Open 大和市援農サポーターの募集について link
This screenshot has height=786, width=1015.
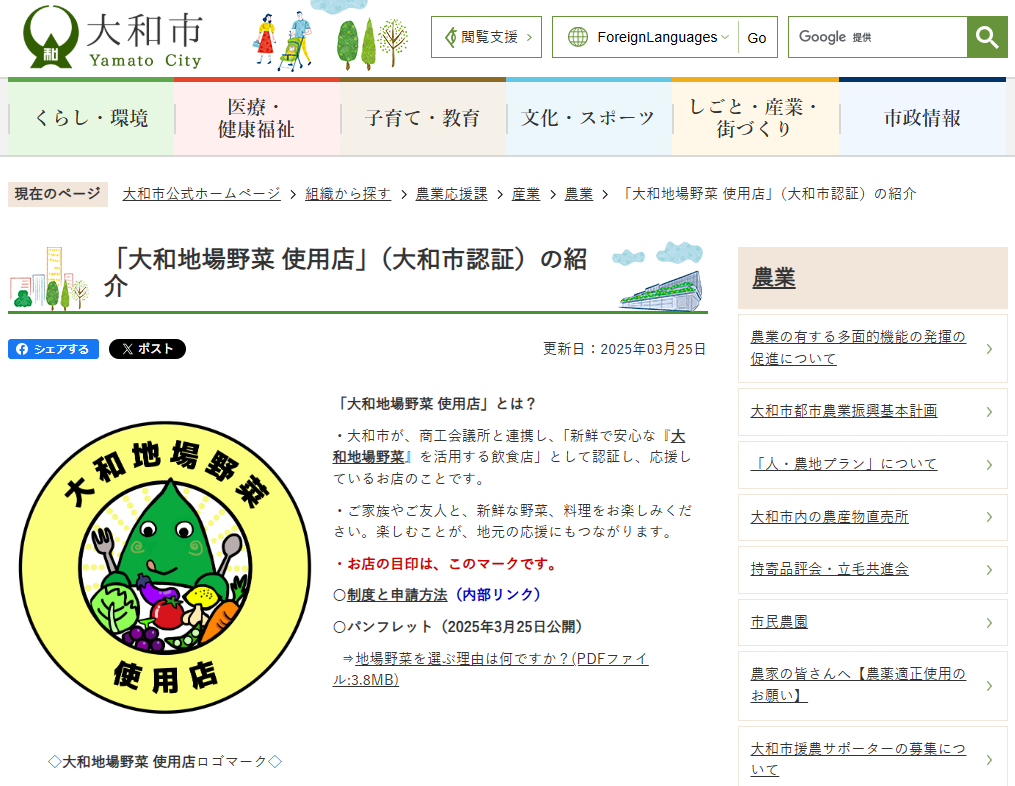pyautogui.click(x=858, y=759)
